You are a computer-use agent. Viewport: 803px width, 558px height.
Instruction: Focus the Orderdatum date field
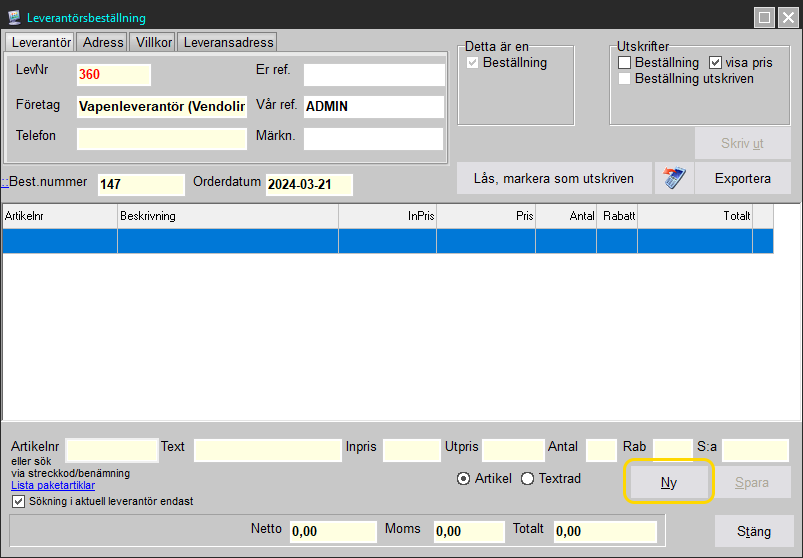(x=309, y=185)
